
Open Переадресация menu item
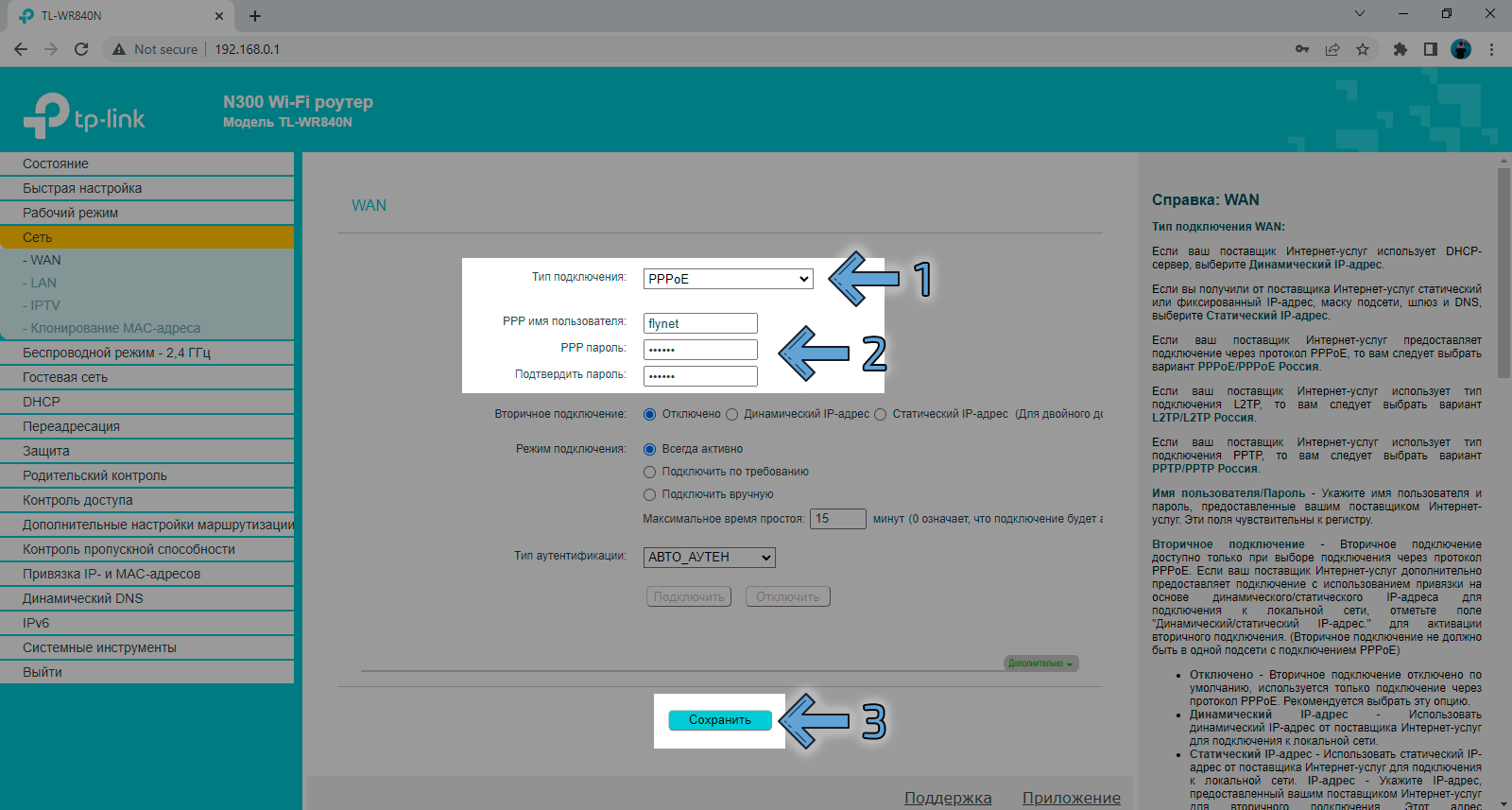pyautogui.click(x=146, y=426)
